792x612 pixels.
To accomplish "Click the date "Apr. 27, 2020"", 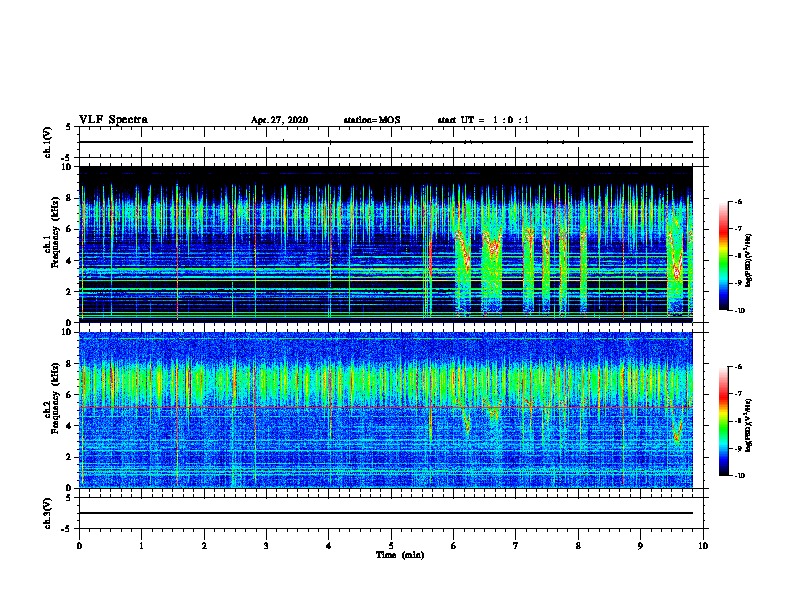I will point(279,120).
